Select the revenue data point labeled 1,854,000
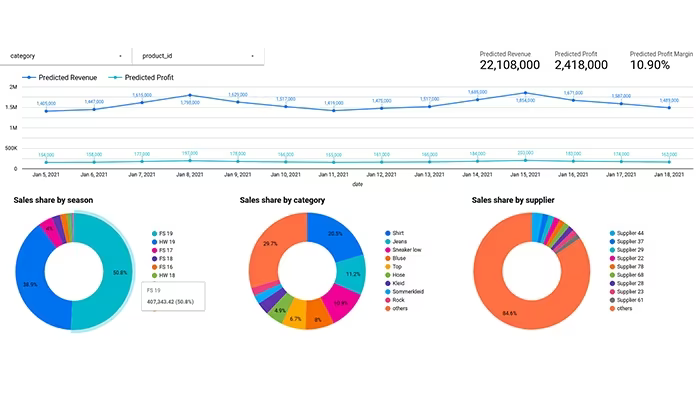 (525, 93)
